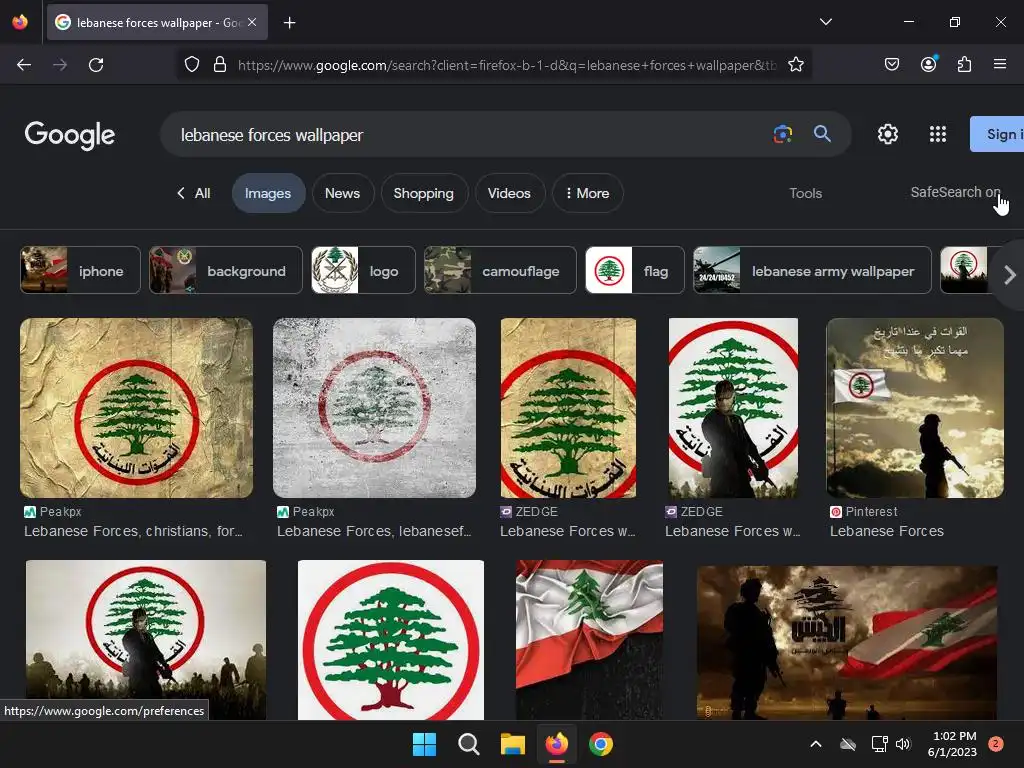Expand the list all tabs chevron
The width and height of the screenshot is (1024, 768).
(825, 22)
